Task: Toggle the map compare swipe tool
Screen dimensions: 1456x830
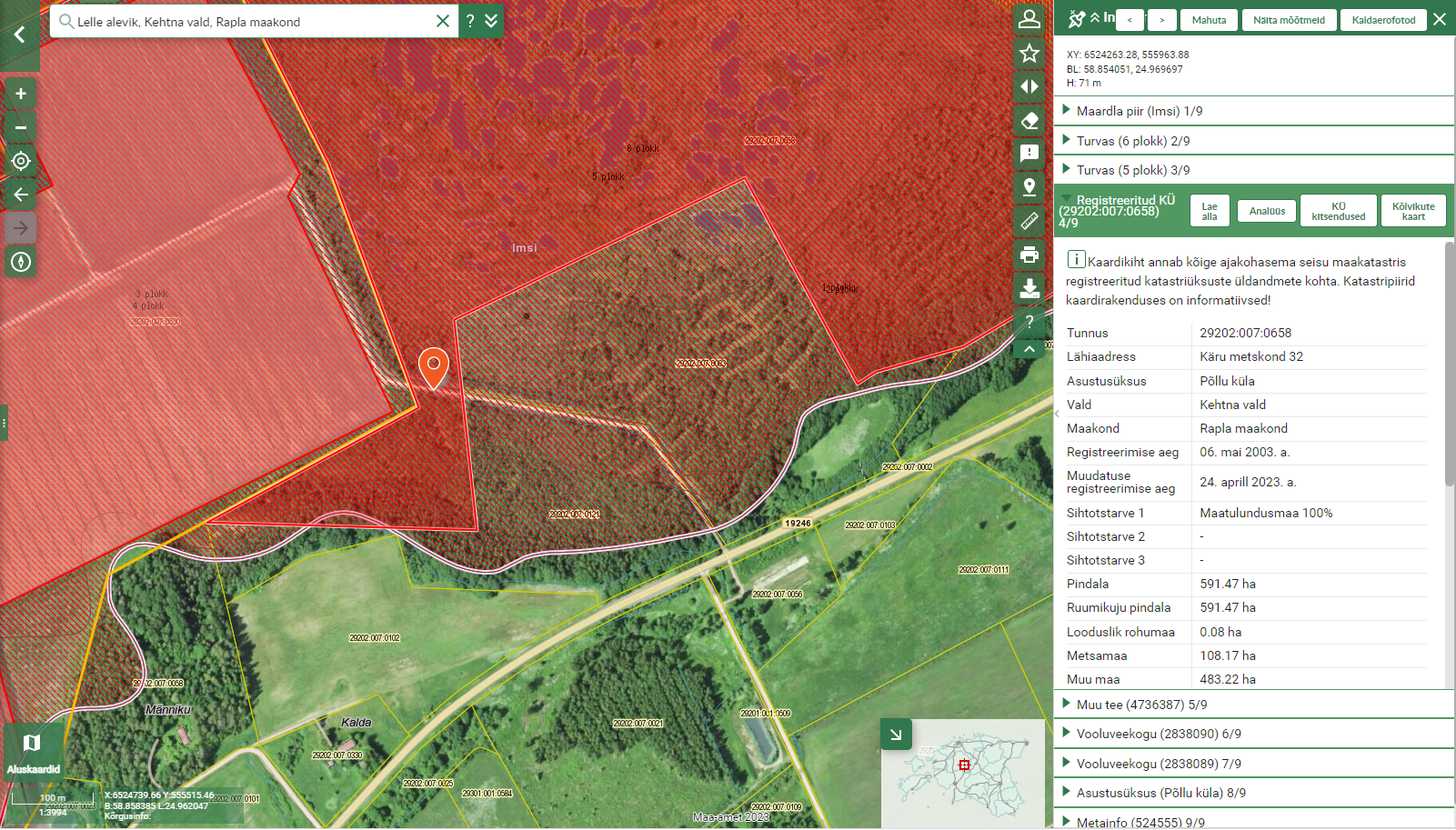Action: 1029,86
